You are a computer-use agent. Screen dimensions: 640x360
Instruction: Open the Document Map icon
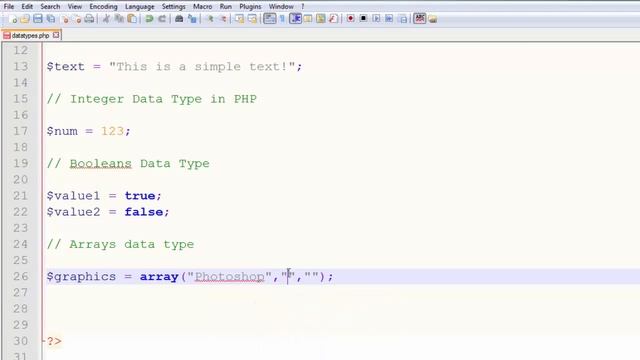pos(321,19)
